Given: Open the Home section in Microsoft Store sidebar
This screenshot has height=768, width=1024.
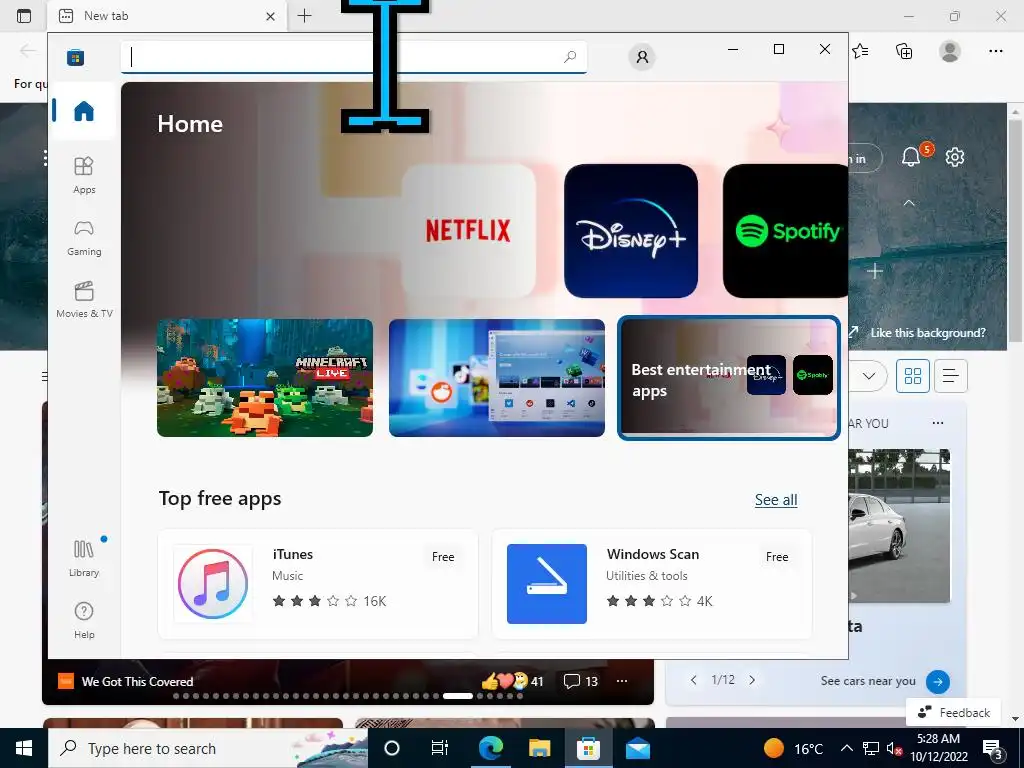Looking at the screenshot, I should 84,110.
